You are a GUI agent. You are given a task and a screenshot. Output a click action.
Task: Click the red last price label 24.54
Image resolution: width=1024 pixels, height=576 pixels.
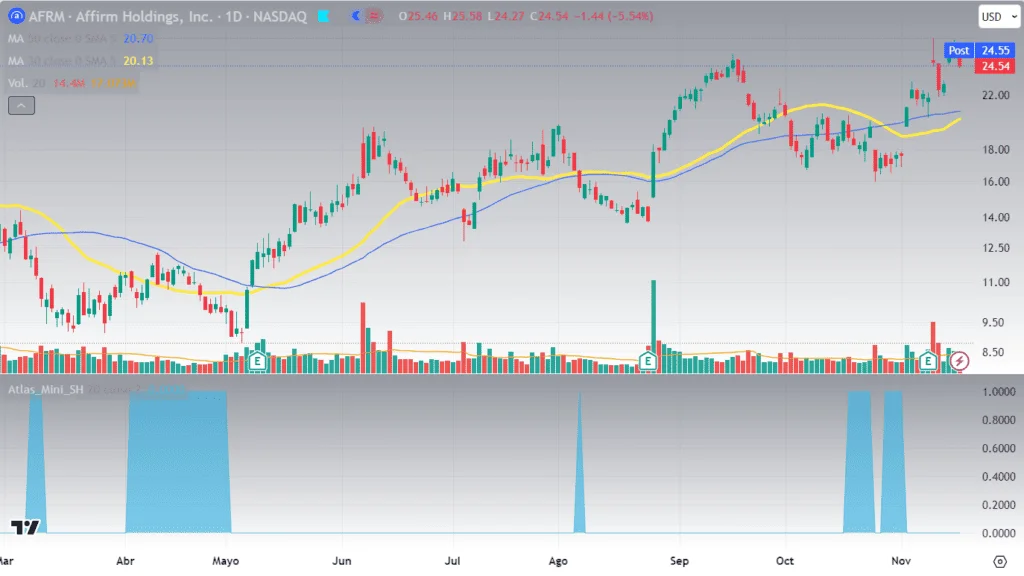coord(995,66)
